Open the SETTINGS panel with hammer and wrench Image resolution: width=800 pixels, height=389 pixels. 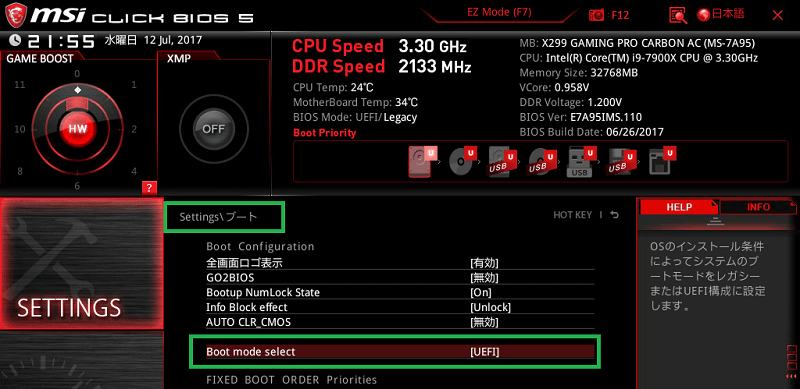[82, 264]
